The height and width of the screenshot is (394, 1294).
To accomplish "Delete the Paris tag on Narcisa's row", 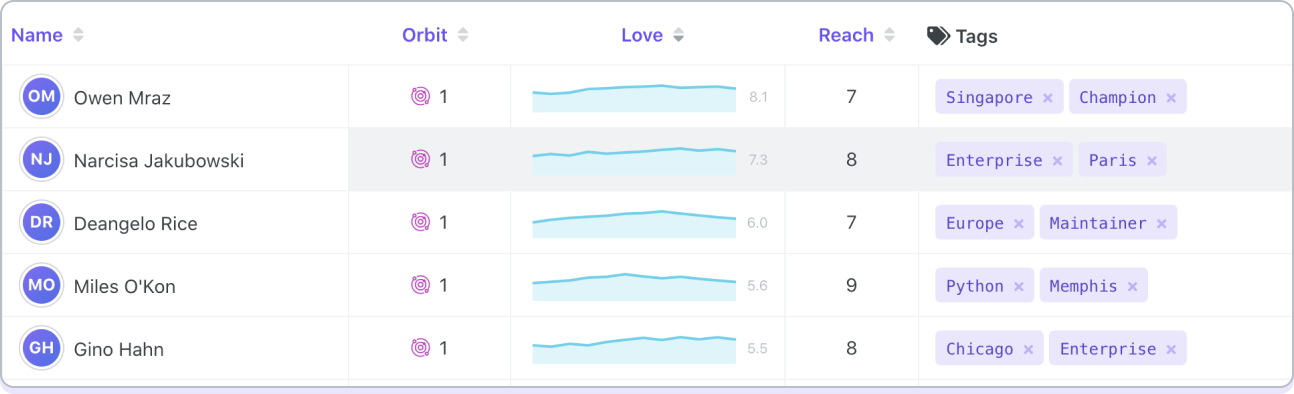I will 1151,161.
